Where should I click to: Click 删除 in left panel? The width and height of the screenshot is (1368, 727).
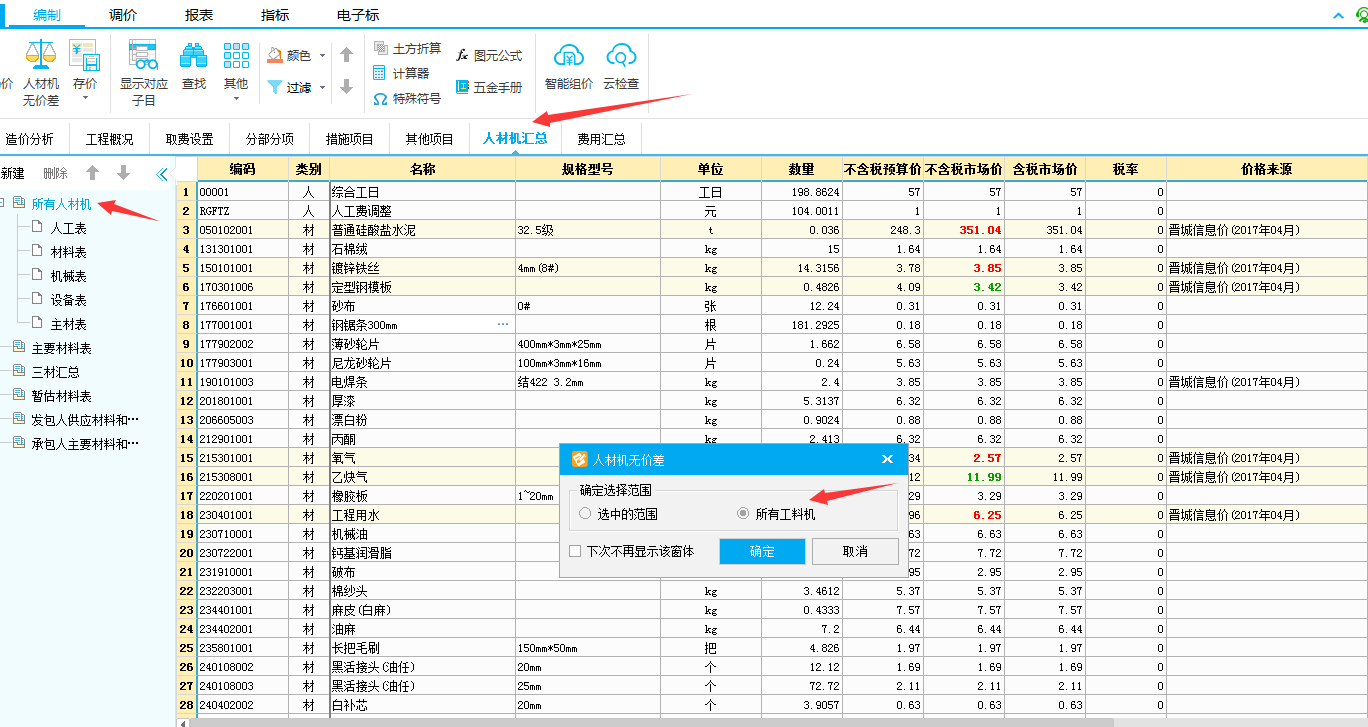click(x=55, y=173)
